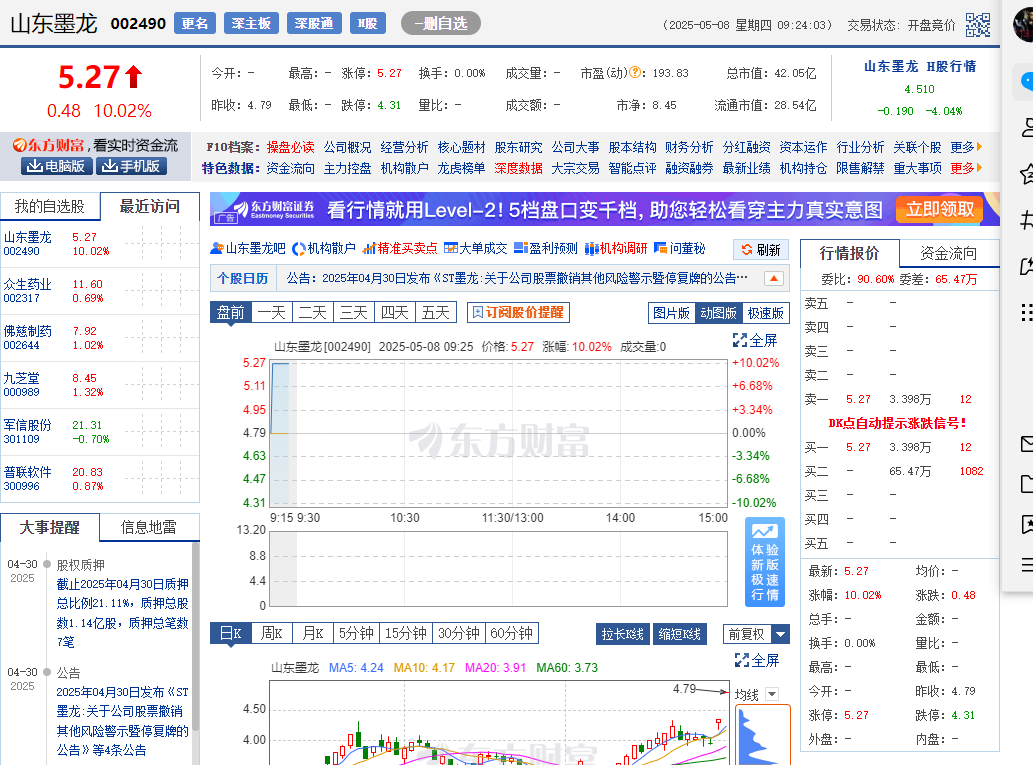Open 信息地雷 tab
This screenshot has width=1033, height=765.
[149, 527]
